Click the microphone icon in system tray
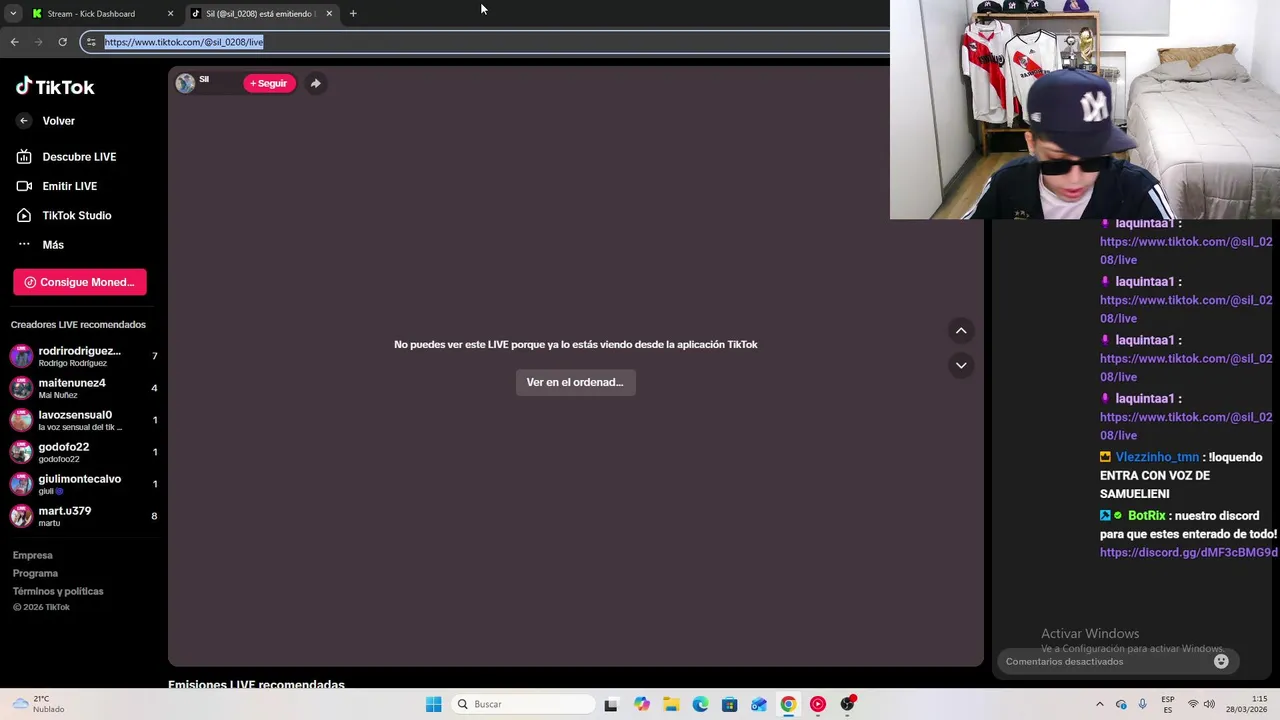The width and height of the screenshot is (1280, 720). [1142, 704]
